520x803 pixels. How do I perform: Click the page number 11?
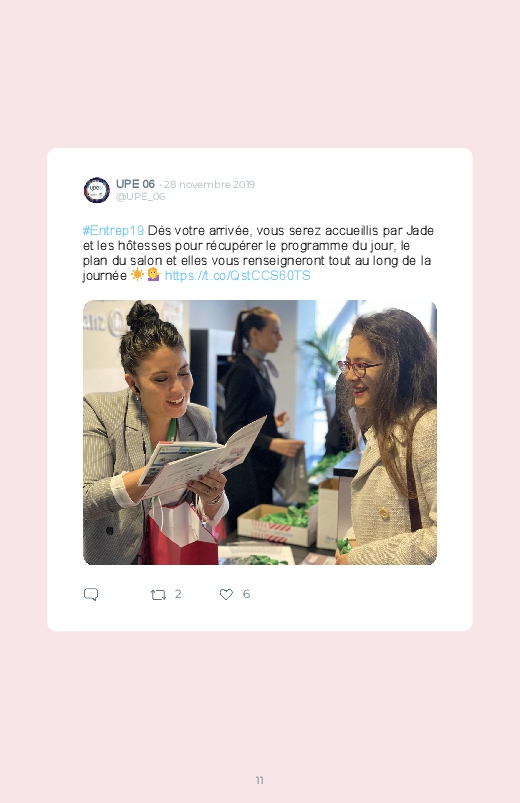click(260, 780)
